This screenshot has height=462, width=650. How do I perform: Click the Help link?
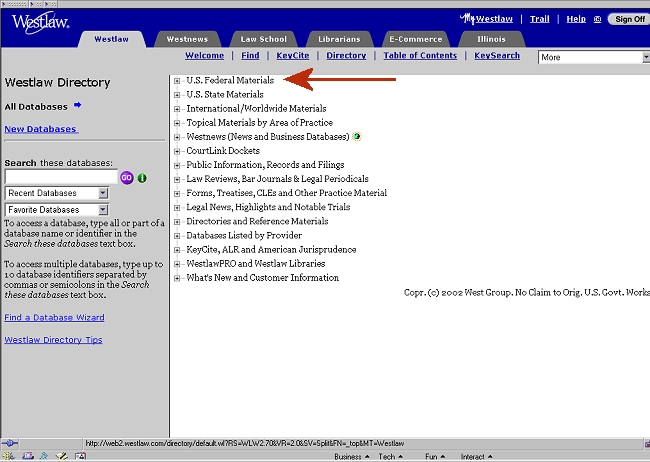[576, 19]
